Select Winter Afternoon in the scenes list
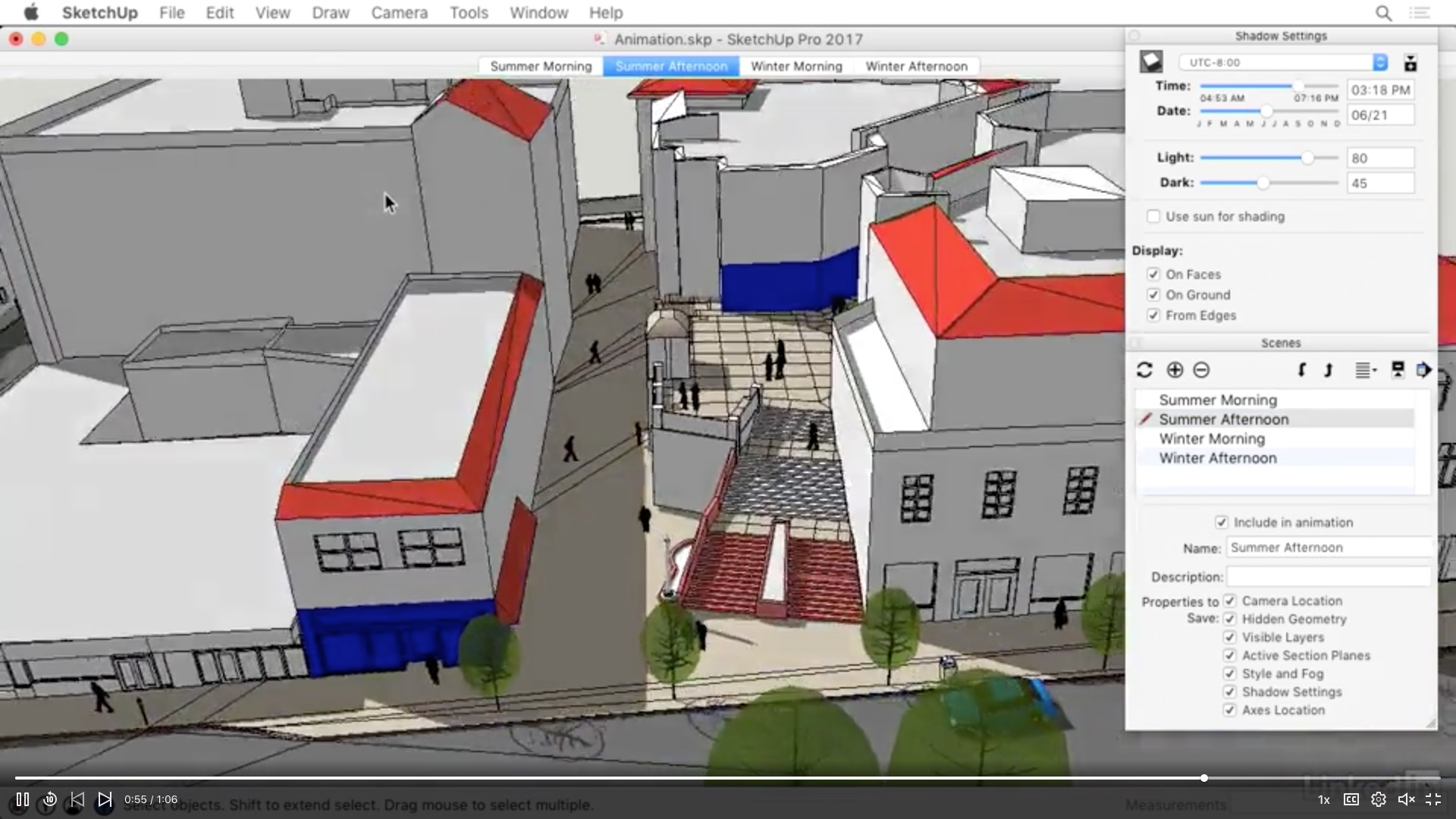This screenshot has width=1456, height=819. pyautogui.click(x=1217, y=458)
